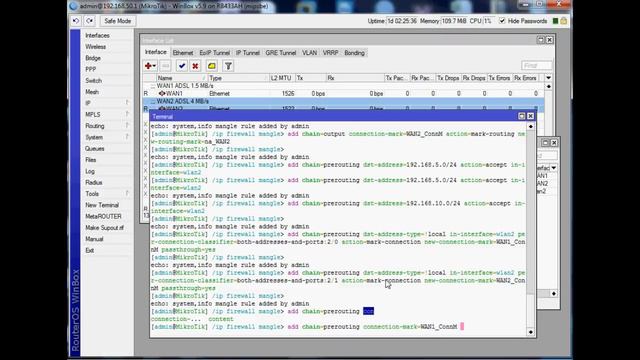Viewport: 640px width, 360px height.
Task: Expand System submenu in sidebar
Action: pos(107,138)
